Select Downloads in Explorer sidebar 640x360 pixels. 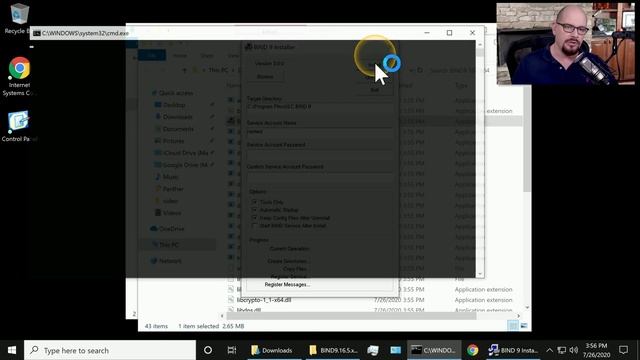tap(178, 117)
